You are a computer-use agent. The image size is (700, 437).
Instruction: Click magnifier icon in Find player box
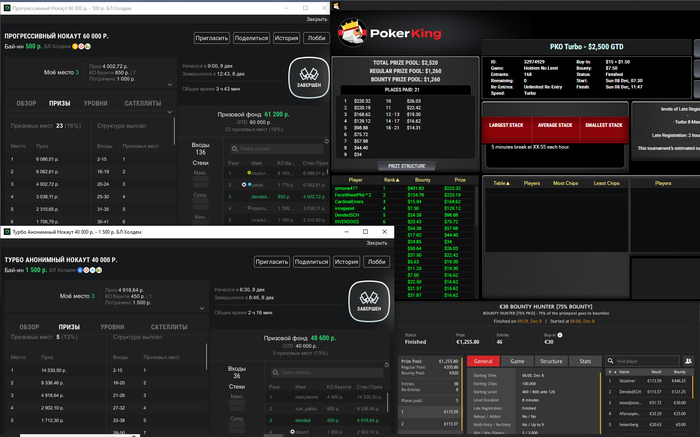pos(610,361)
